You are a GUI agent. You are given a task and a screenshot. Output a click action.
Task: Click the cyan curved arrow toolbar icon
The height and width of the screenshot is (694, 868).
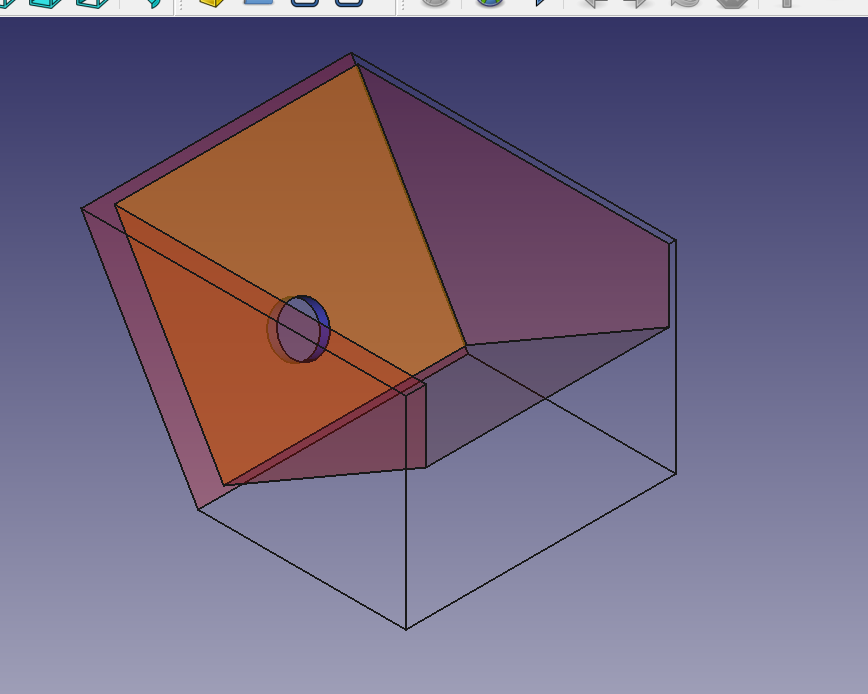(x=152, y=4)
